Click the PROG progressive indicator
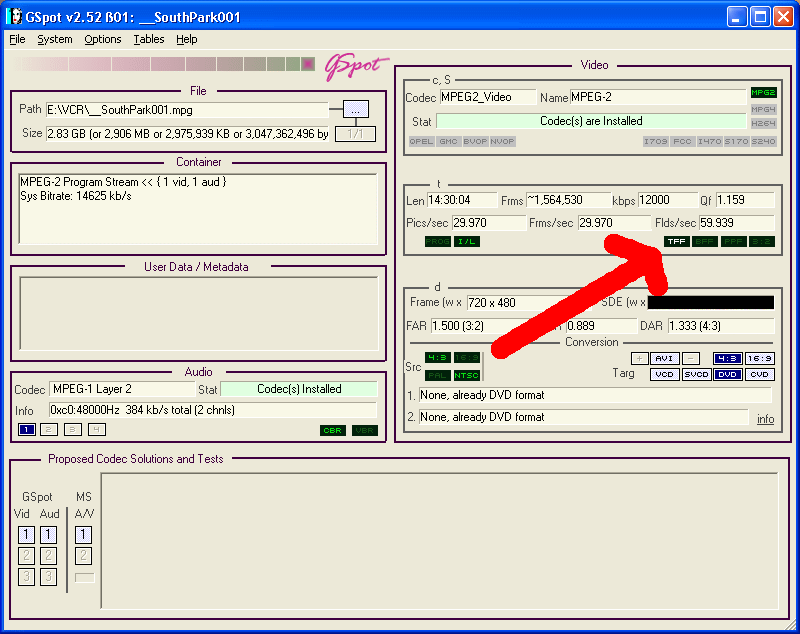The width and height of the screenshot is (800, 634). (438, 242)
